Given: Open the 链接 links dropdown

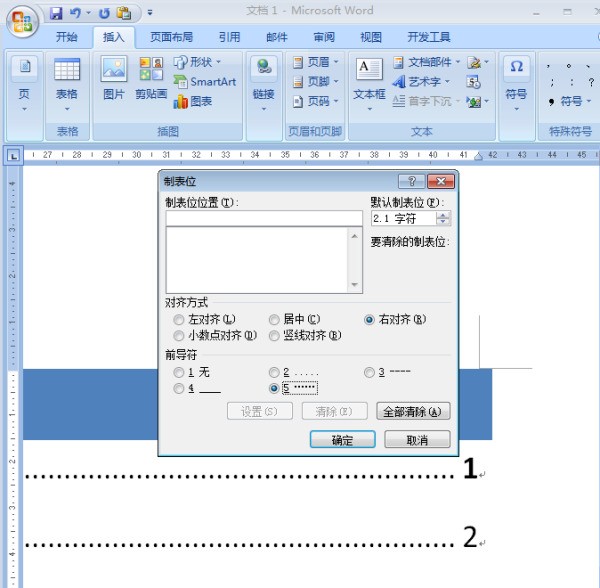Looking at the screenshot, I should 264,85.
